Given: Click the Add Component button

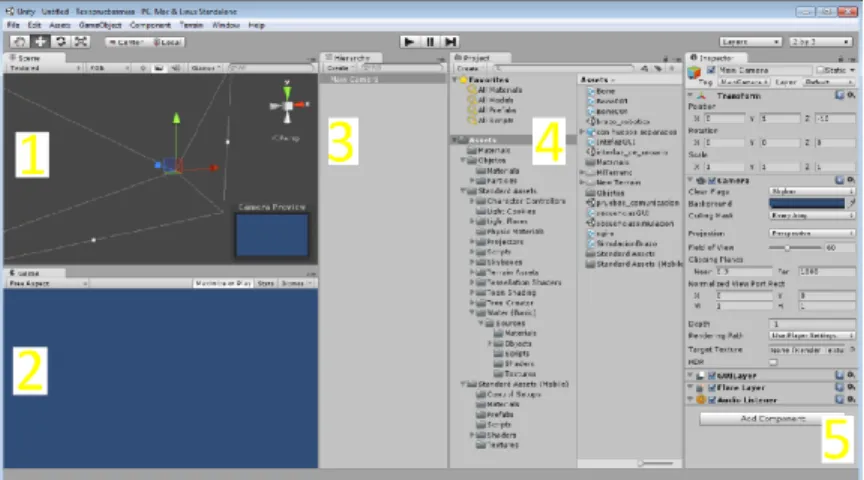Looking at the screenshot, I should [x=772, y=419].
